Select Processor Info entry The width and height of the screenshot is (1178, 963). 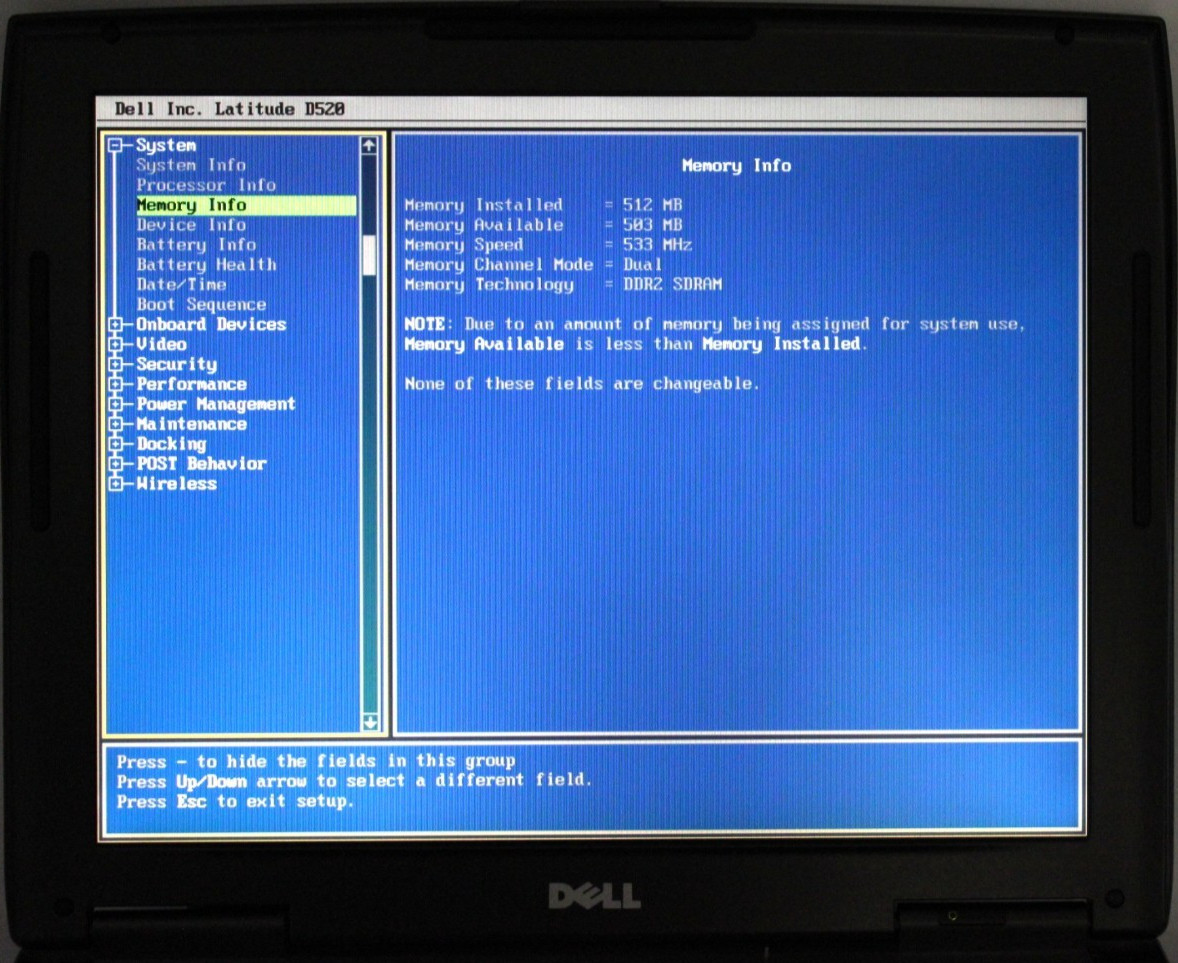pyautogui.click(x=206, y=185)
